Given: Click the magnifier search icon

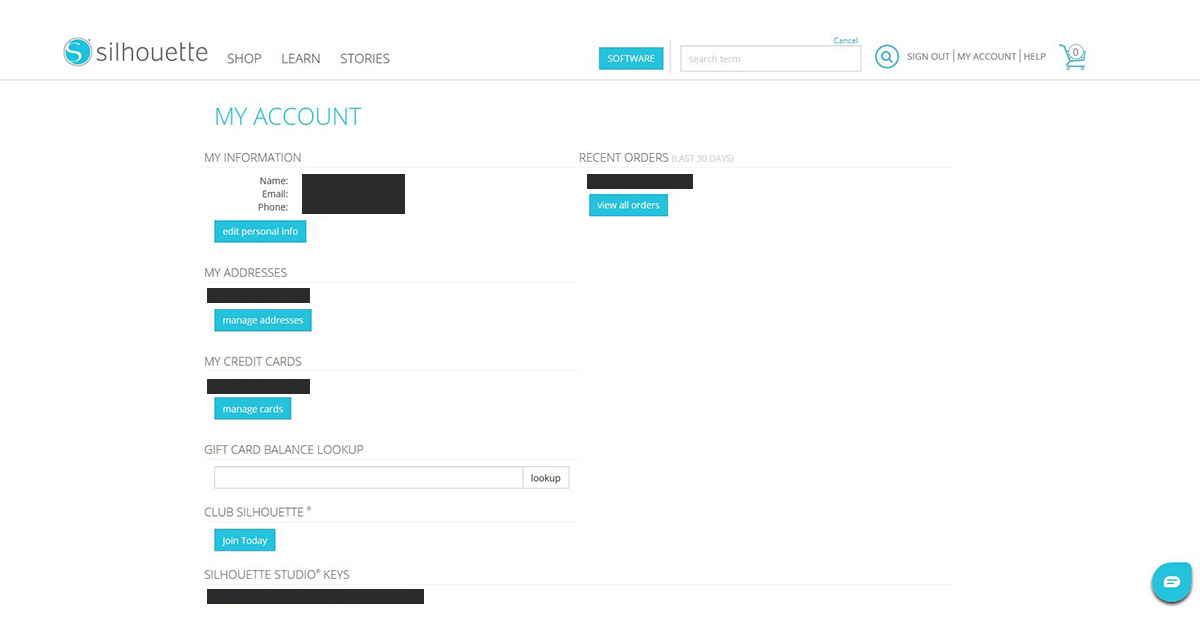Looking at the screenshot, I should (x=886, y=57).
